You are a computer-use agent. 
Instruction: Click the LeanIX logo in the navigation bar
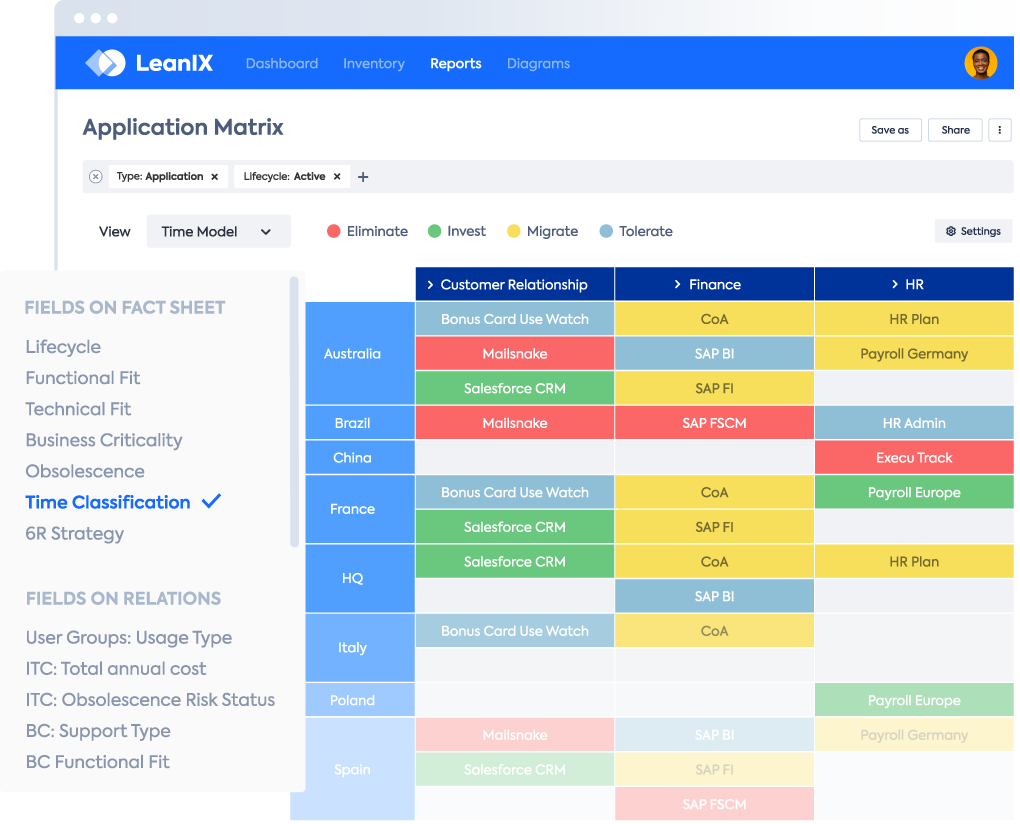148,62
